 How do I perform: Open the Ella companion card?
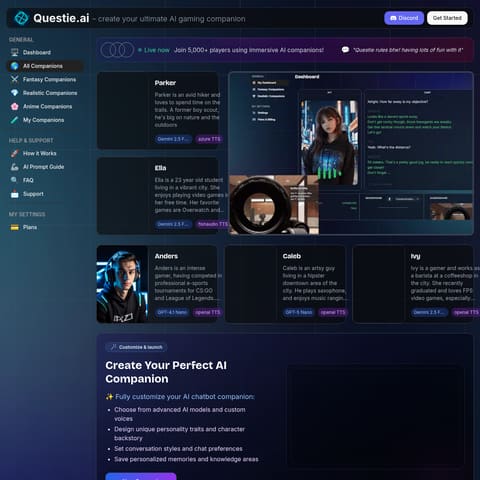click(158, 196)
